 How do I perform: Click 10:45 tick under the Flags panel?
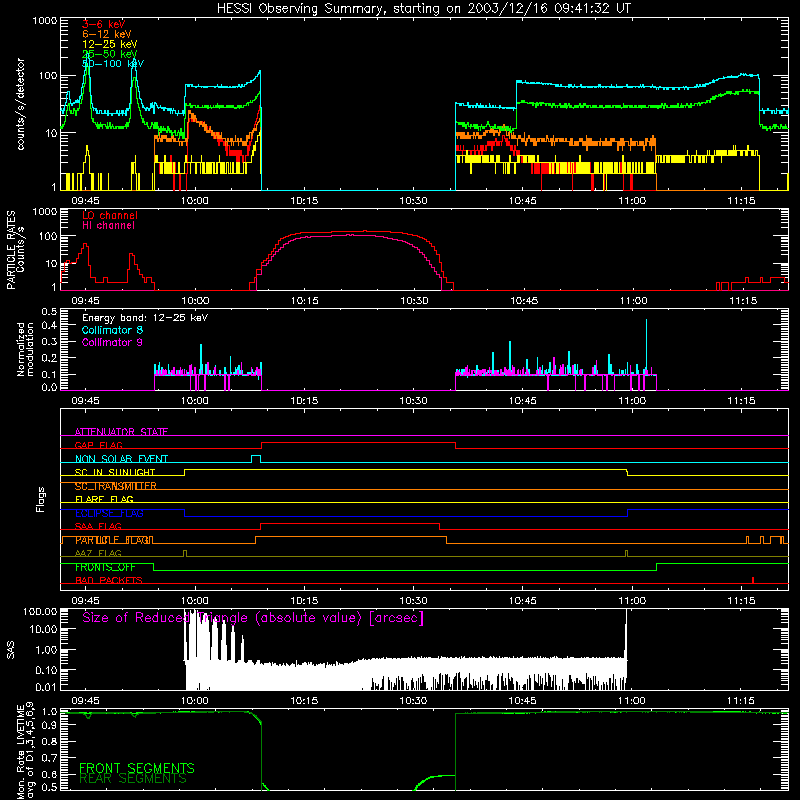(x=523, y=601)
